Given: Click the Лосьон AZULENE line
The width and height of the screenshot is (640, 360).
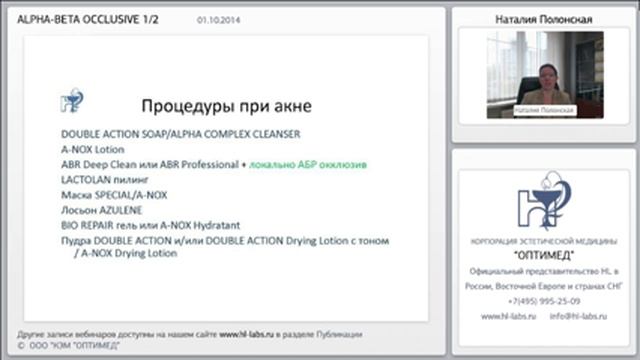Looking at the screenshot, I should click(101, 210).
